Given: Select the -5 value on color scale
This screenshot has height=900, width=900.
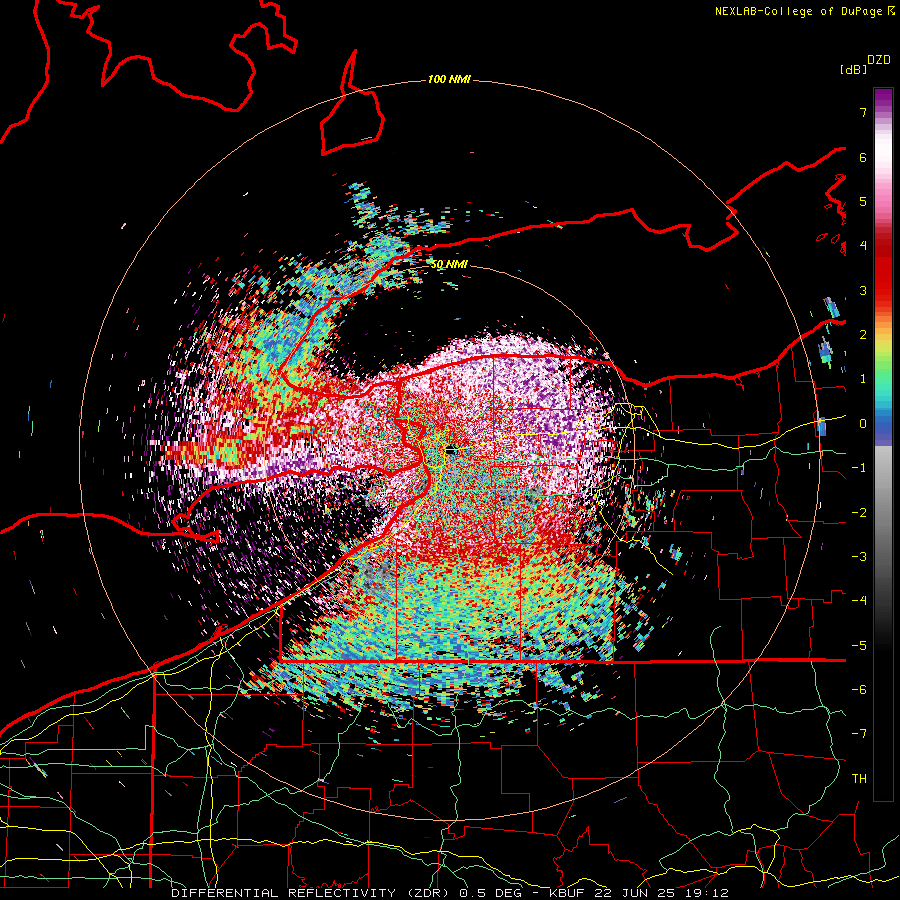Looking at the screenshot, I should 859,646.
